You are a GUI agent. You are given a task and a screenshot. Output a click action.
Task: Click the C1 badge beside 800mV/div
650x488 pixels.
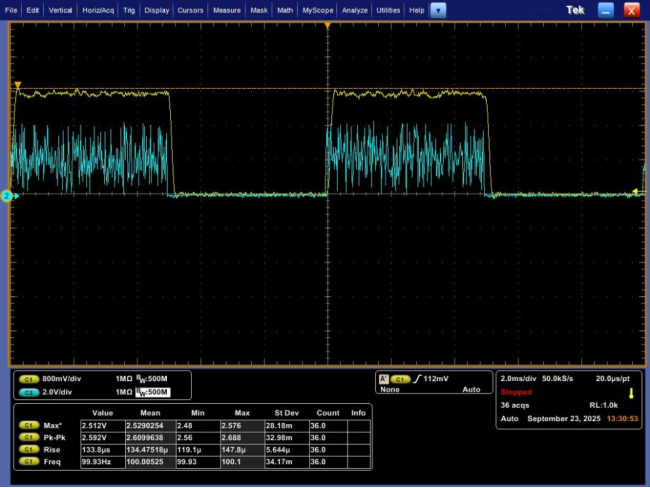(x=29, y=379)
